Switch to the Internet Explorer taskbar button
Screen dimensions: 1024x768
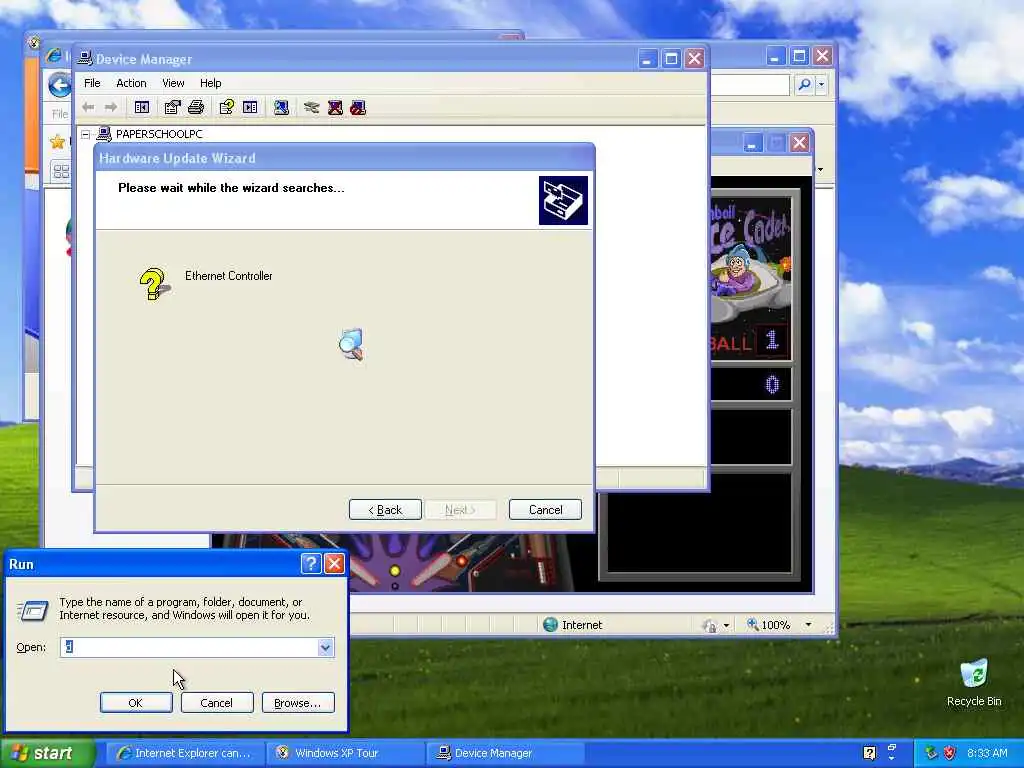point(184,753)
